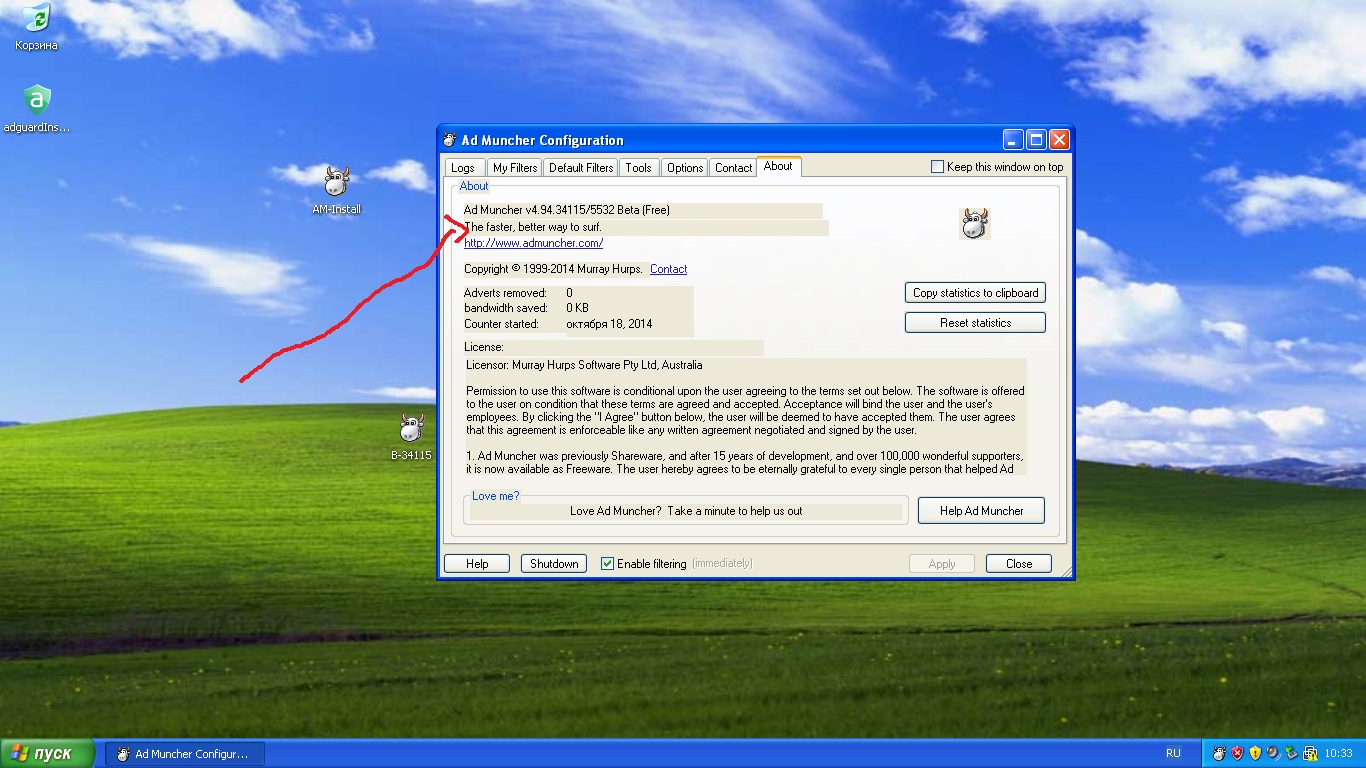Click the Reset statistics button
The width and height of the screenshot is (1366, 768).
tap(975, 323)
